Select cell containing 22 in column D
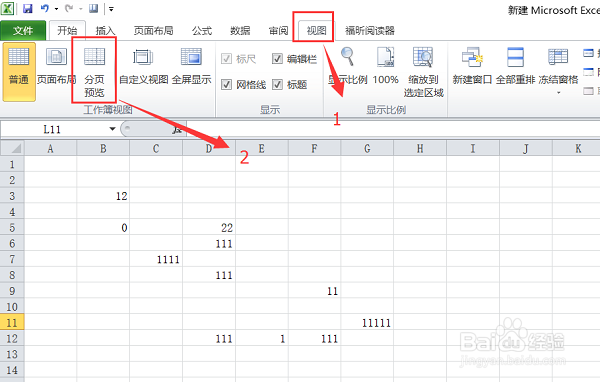This screenshot has width=600, height=382. [209, 228]
